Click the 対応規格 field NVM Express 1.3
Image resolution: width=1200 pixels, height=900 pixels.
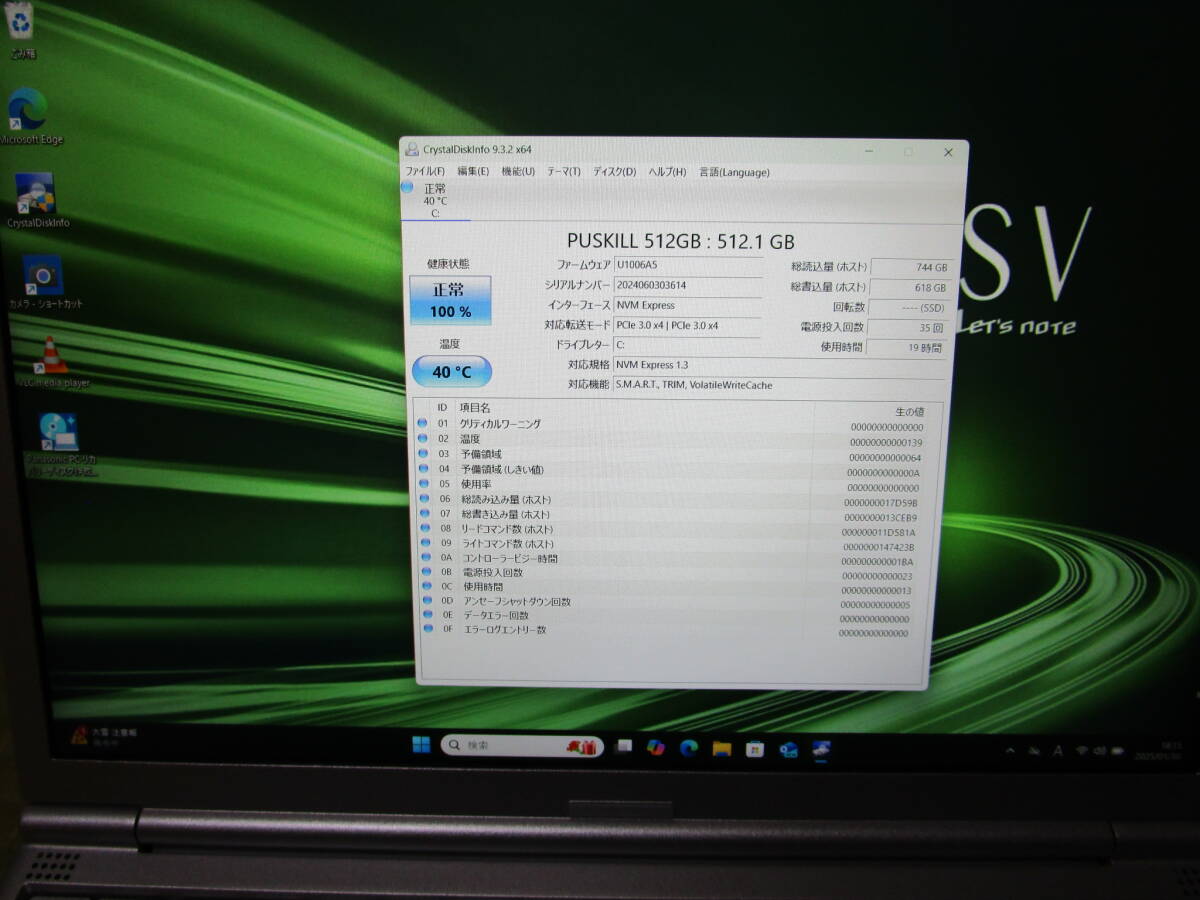[x=780, y=365]
